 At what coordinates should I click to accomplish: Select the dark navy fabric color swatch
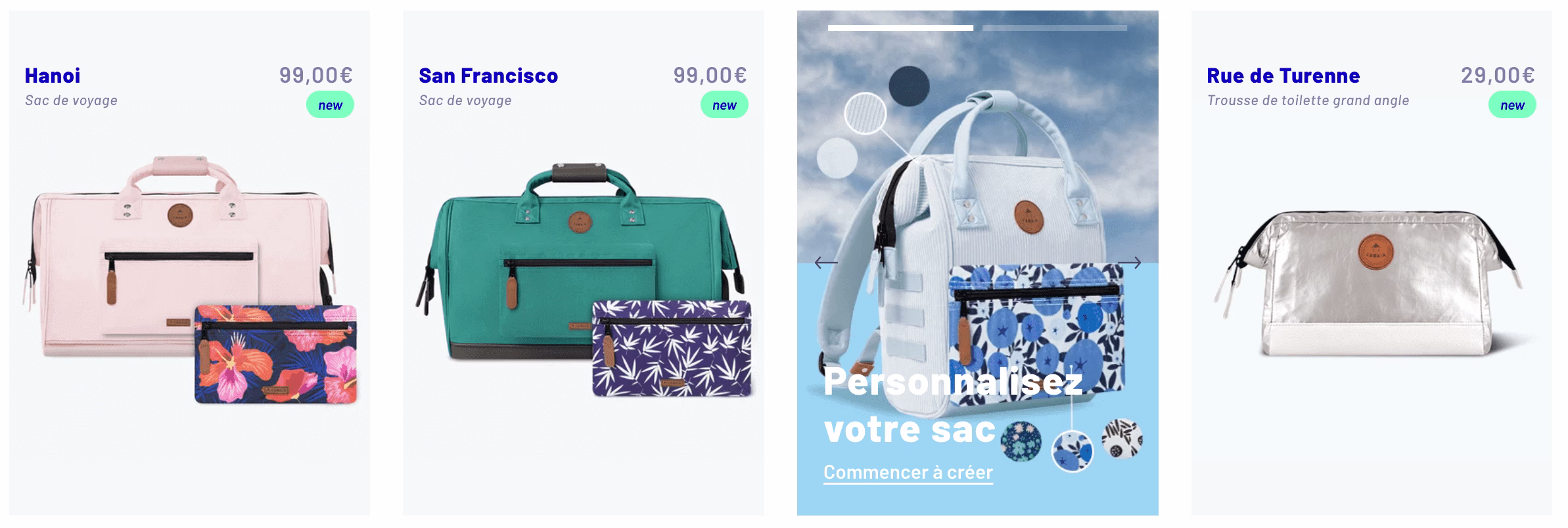909,85
